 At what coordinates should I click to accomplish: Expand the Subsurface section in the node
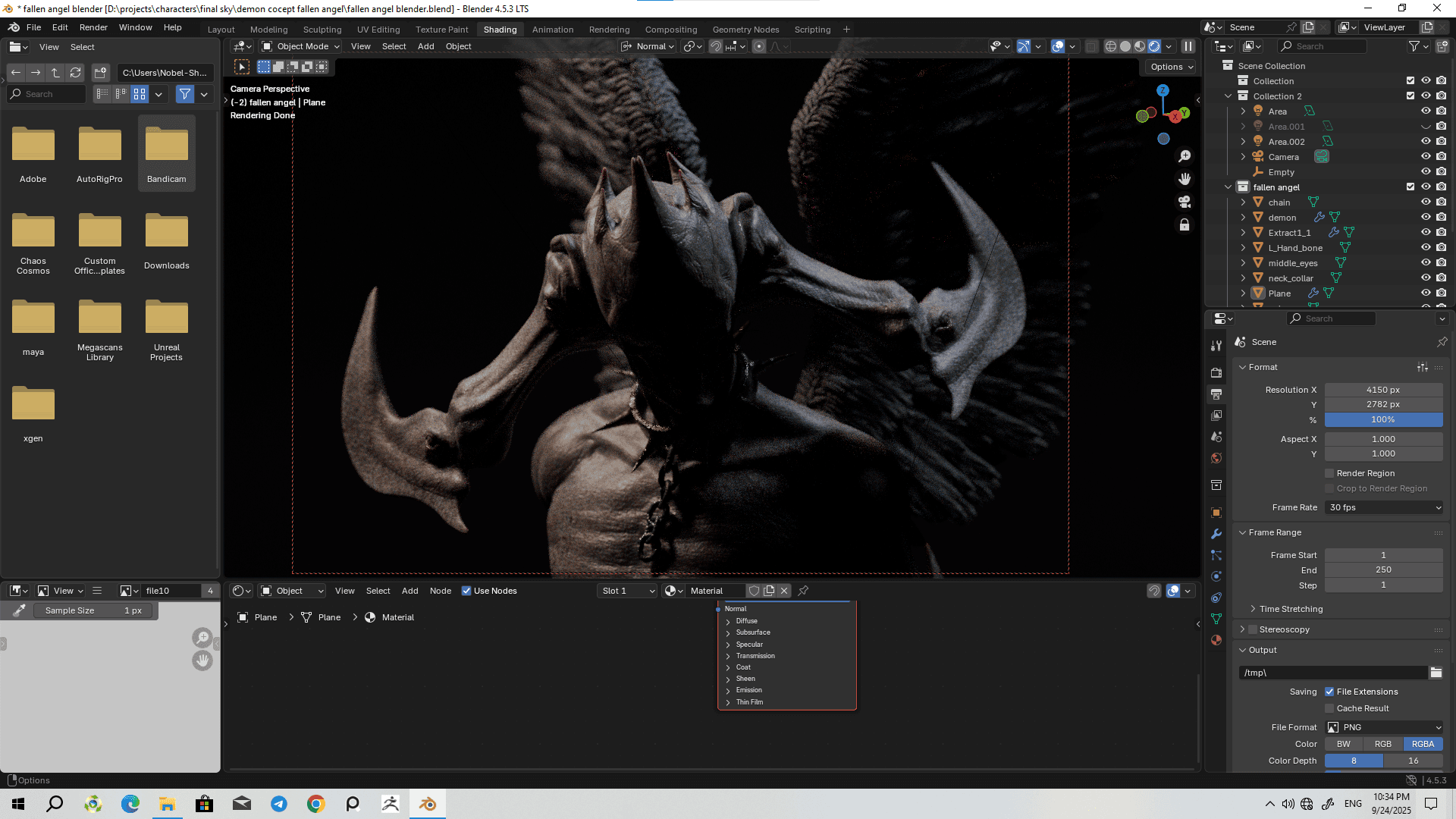(728, 632)
